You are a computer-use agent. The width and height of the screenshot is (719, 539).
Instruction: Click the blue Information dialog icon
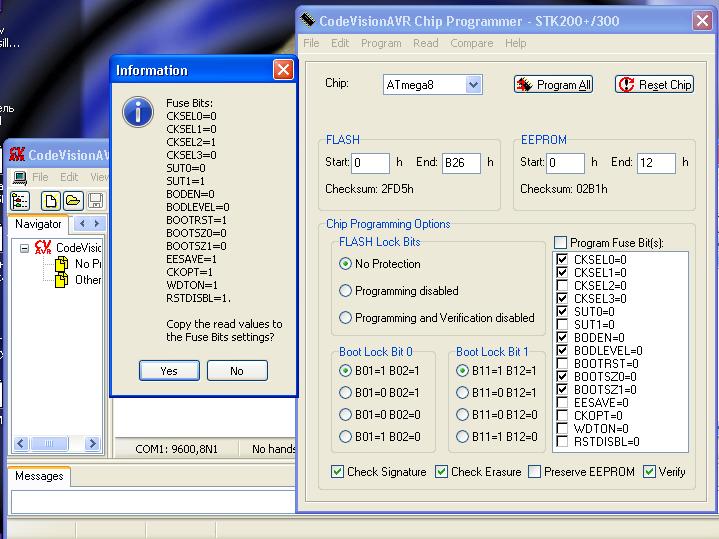(137, 111)
